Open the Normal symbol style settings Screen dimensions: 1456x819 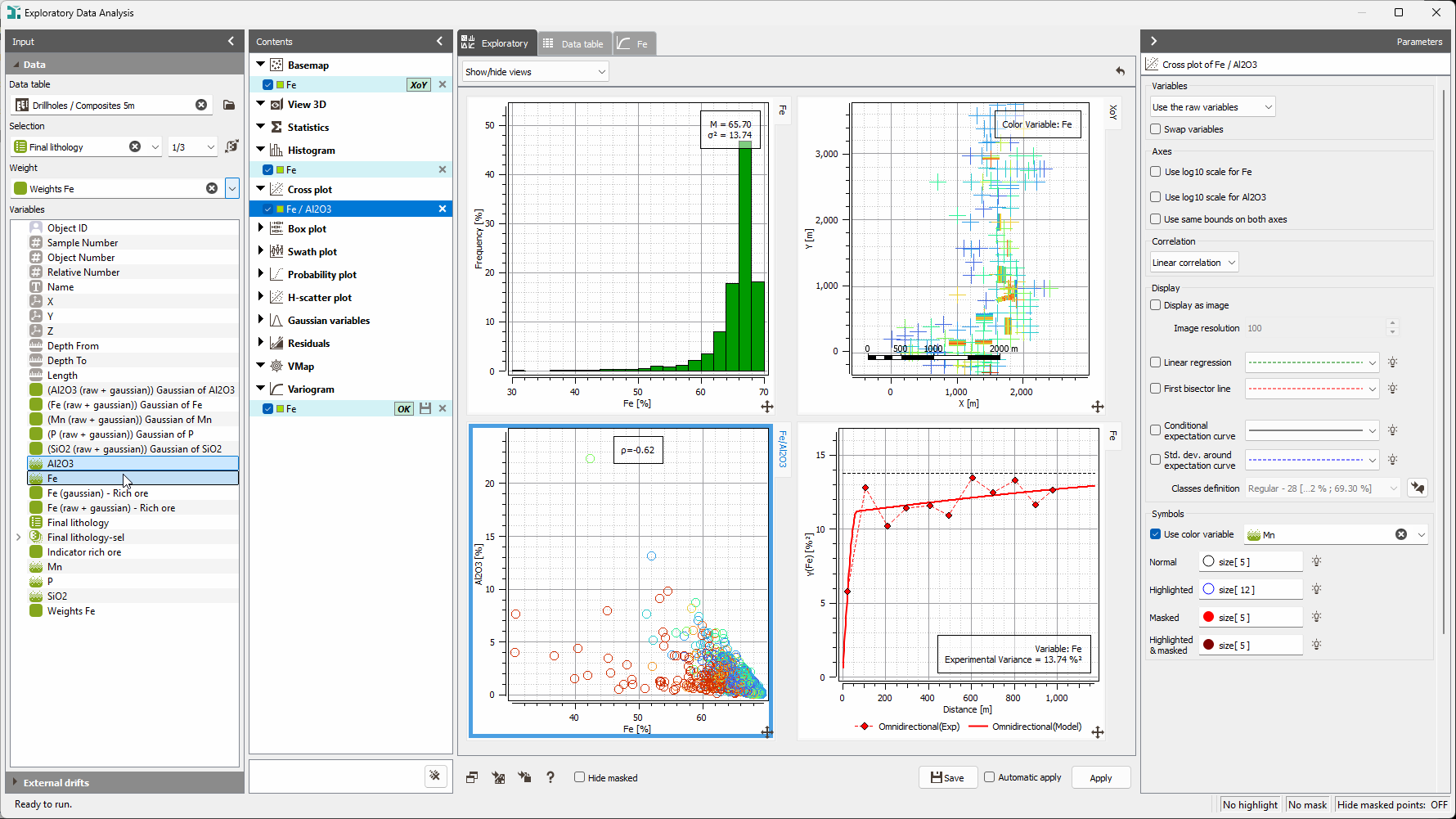click(x=1316, y=561)
